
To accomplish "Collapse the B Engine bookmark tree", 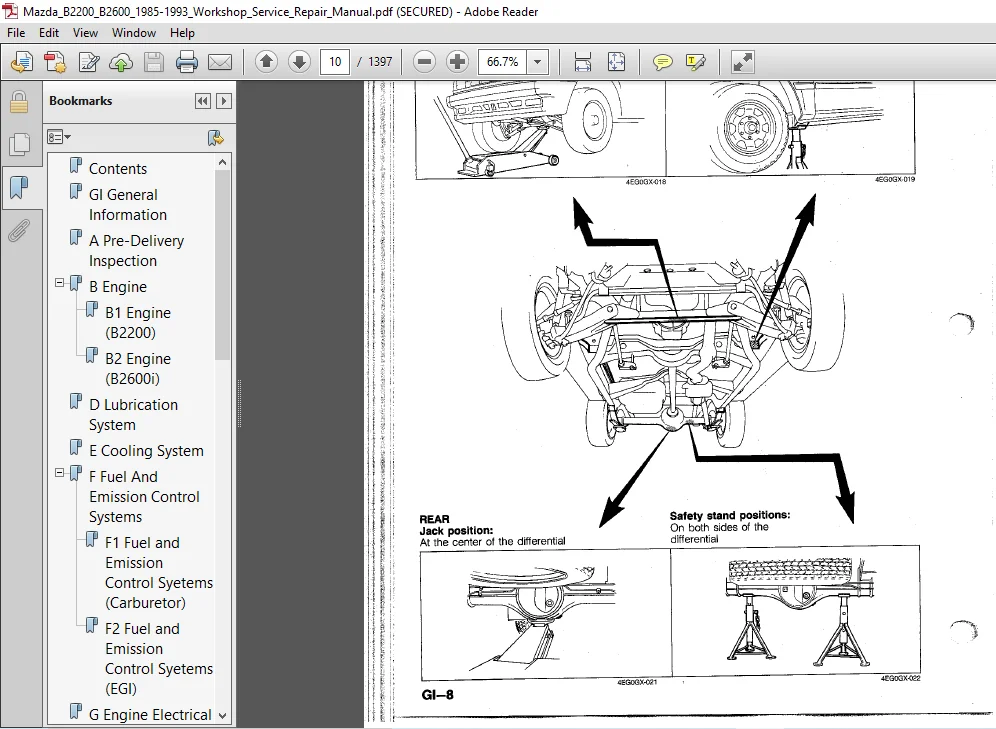I will [x=60, y=283].
